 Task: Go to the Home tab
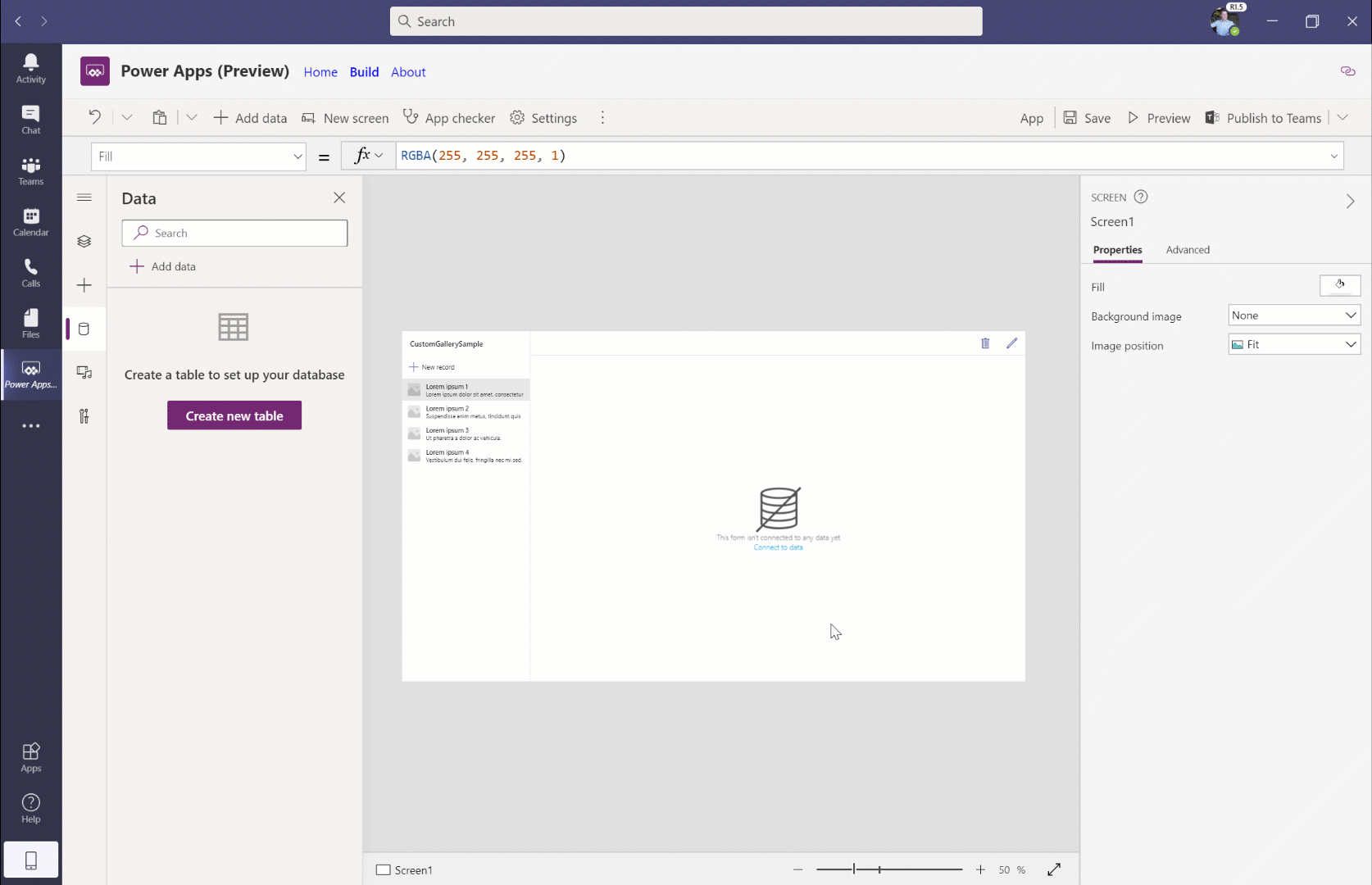tap(320, 72)
